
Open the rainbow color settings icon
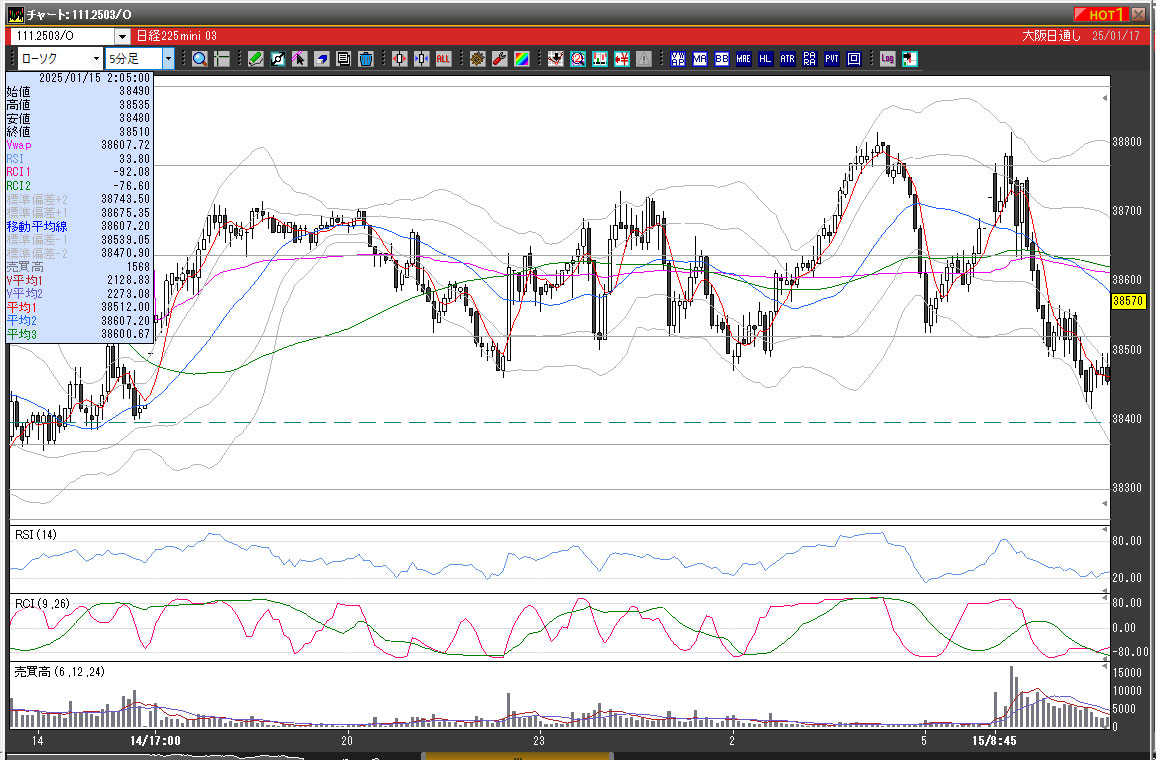coord(521,59)
